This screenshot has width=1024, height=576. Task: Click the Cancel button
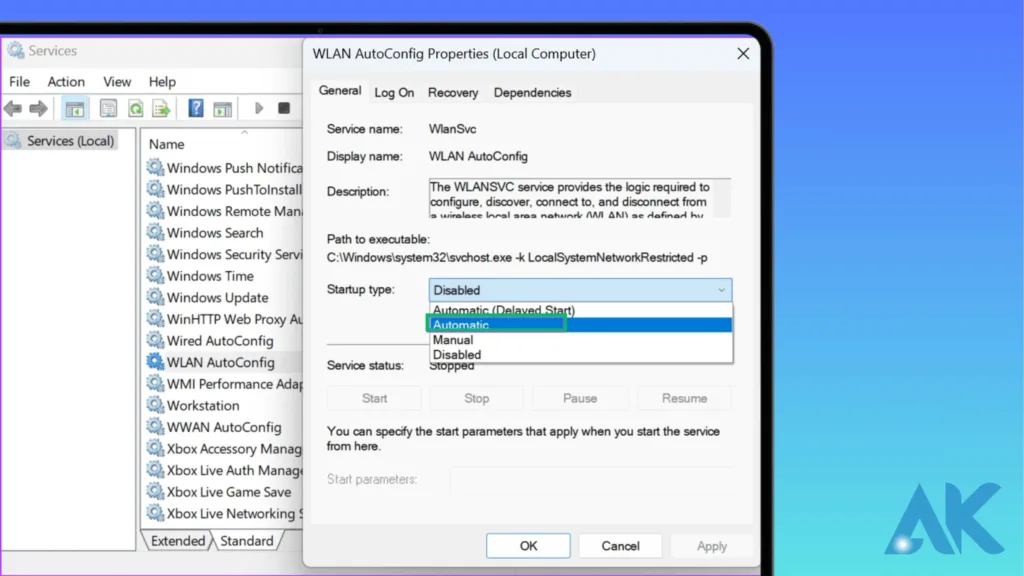[620, 546]
